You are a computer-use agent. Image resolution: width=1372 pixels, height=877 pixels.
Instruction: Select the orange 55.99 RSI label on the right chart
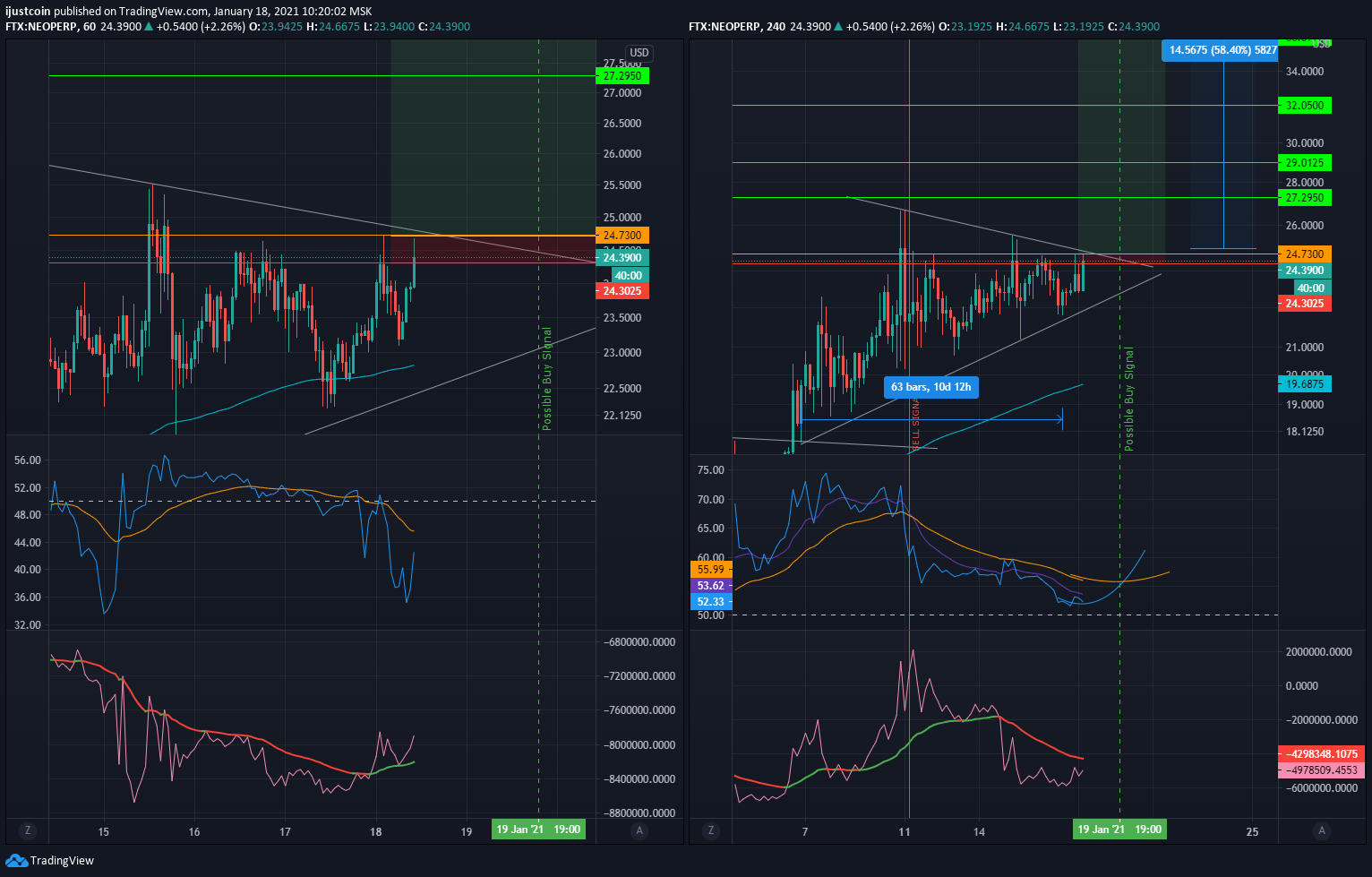click(x=711, y=570)
